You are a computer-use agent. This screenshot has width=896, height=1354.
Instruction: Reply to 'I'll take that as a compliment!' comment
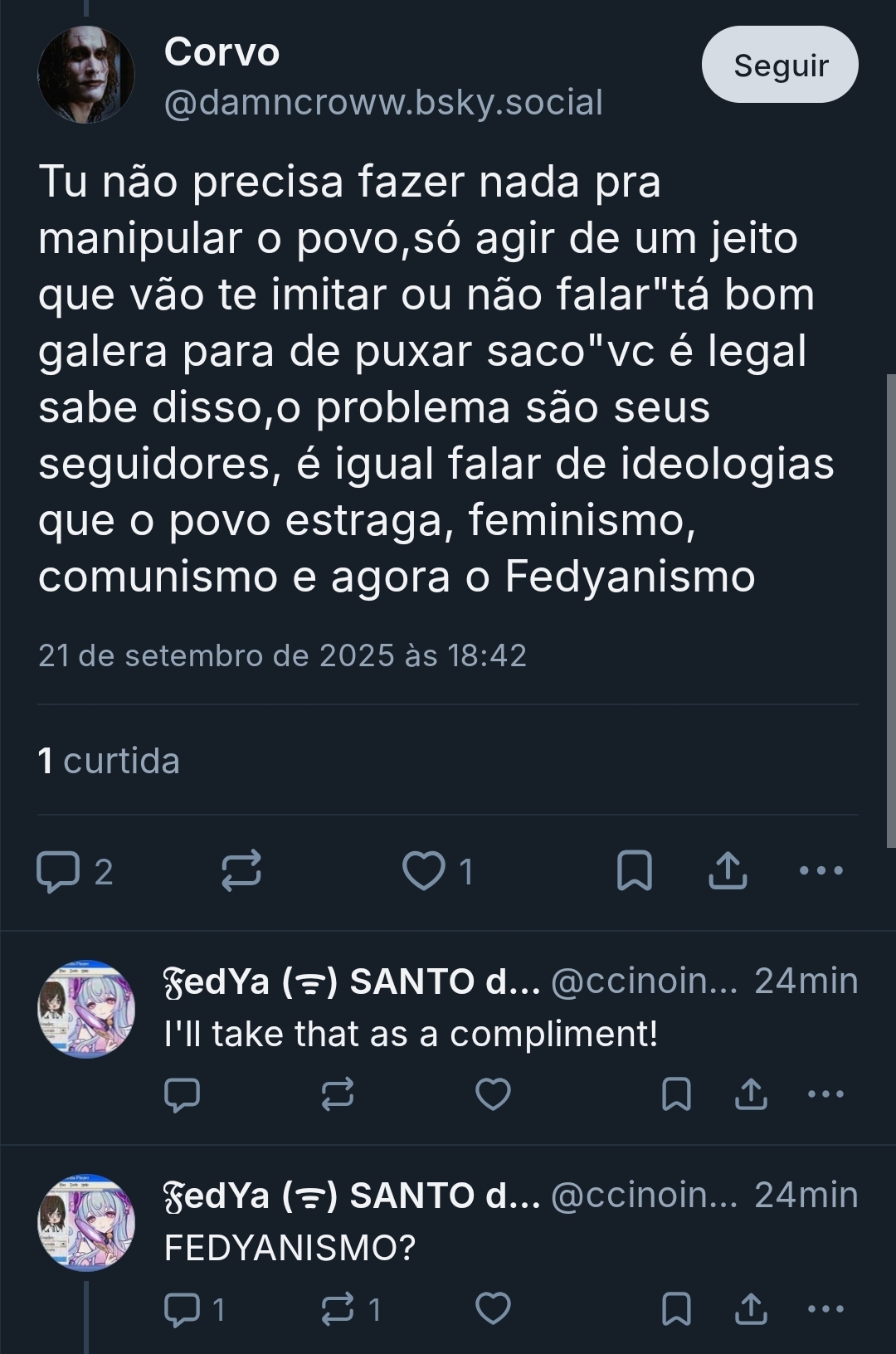(x=183, y=1094)
